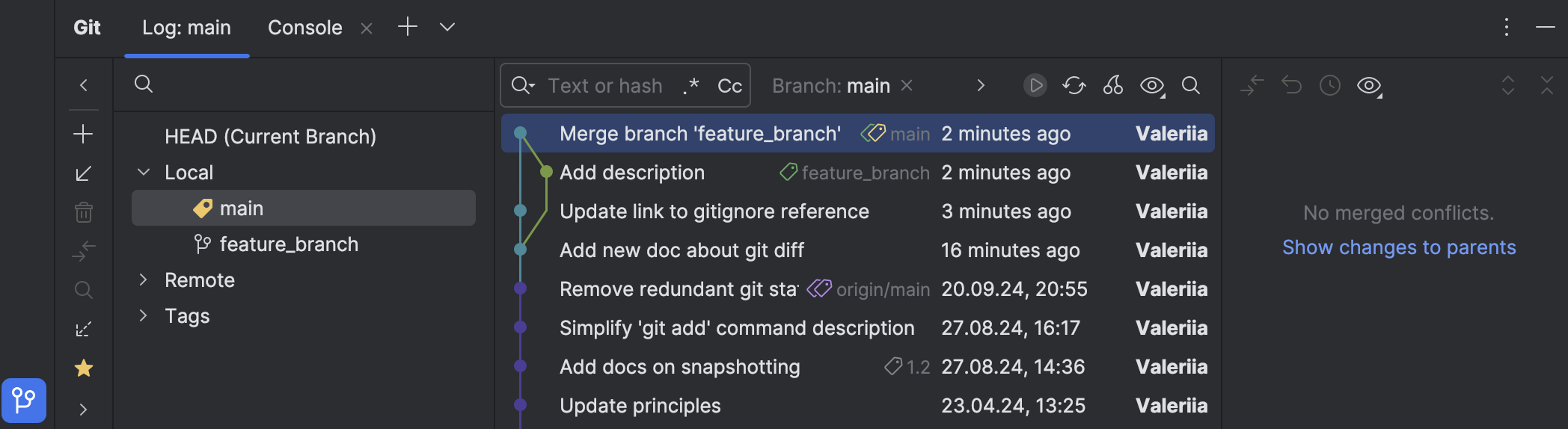1568x429 pixels.
Task: Open the Git tool window button
Action: click(24, 401)
